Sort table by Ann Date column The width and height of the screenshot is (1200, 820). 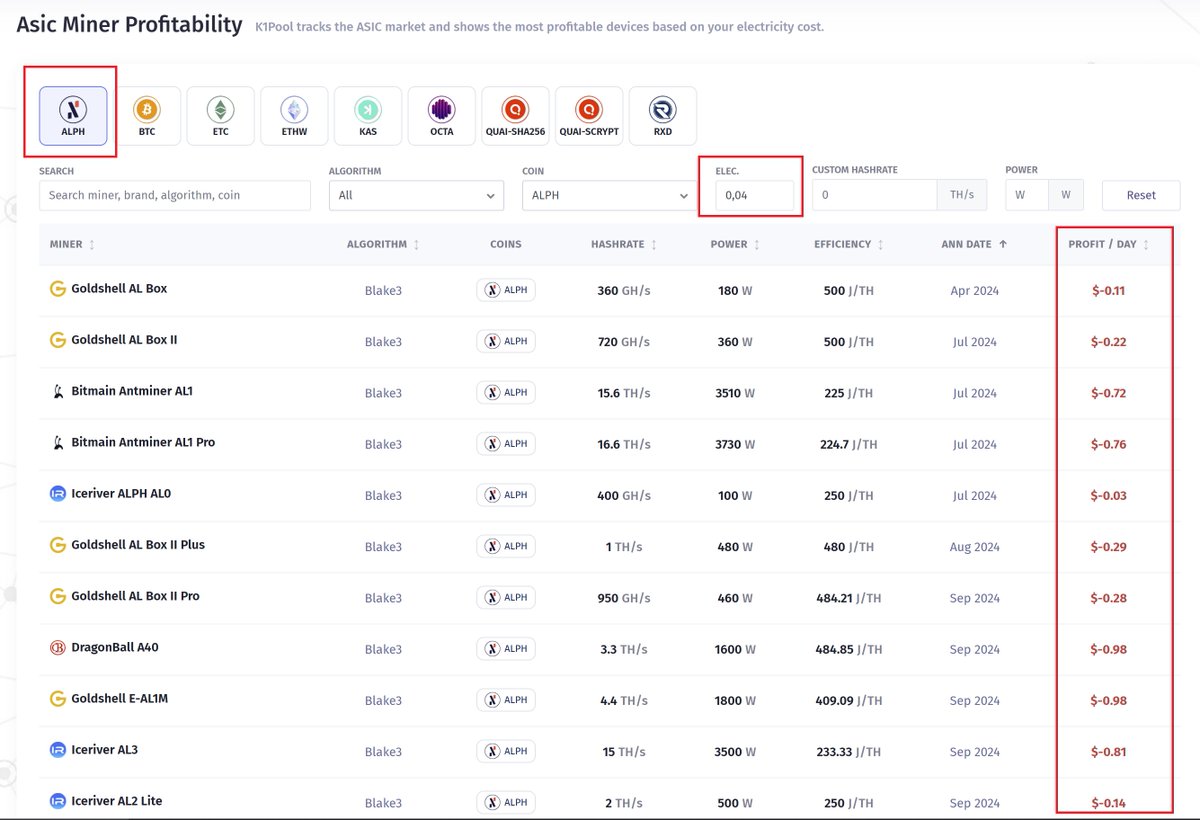[974, 244]
